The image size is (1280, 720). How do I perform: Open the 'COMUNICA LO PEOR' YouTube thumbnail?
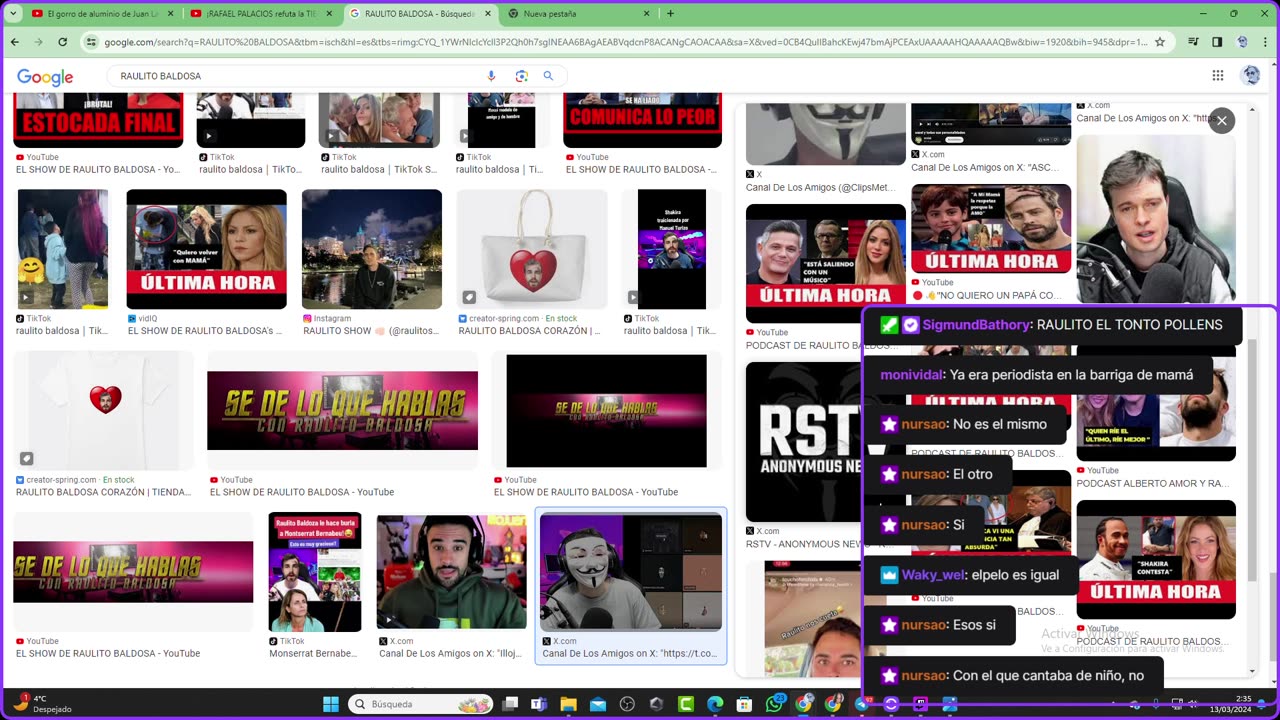tap(642, 120)
